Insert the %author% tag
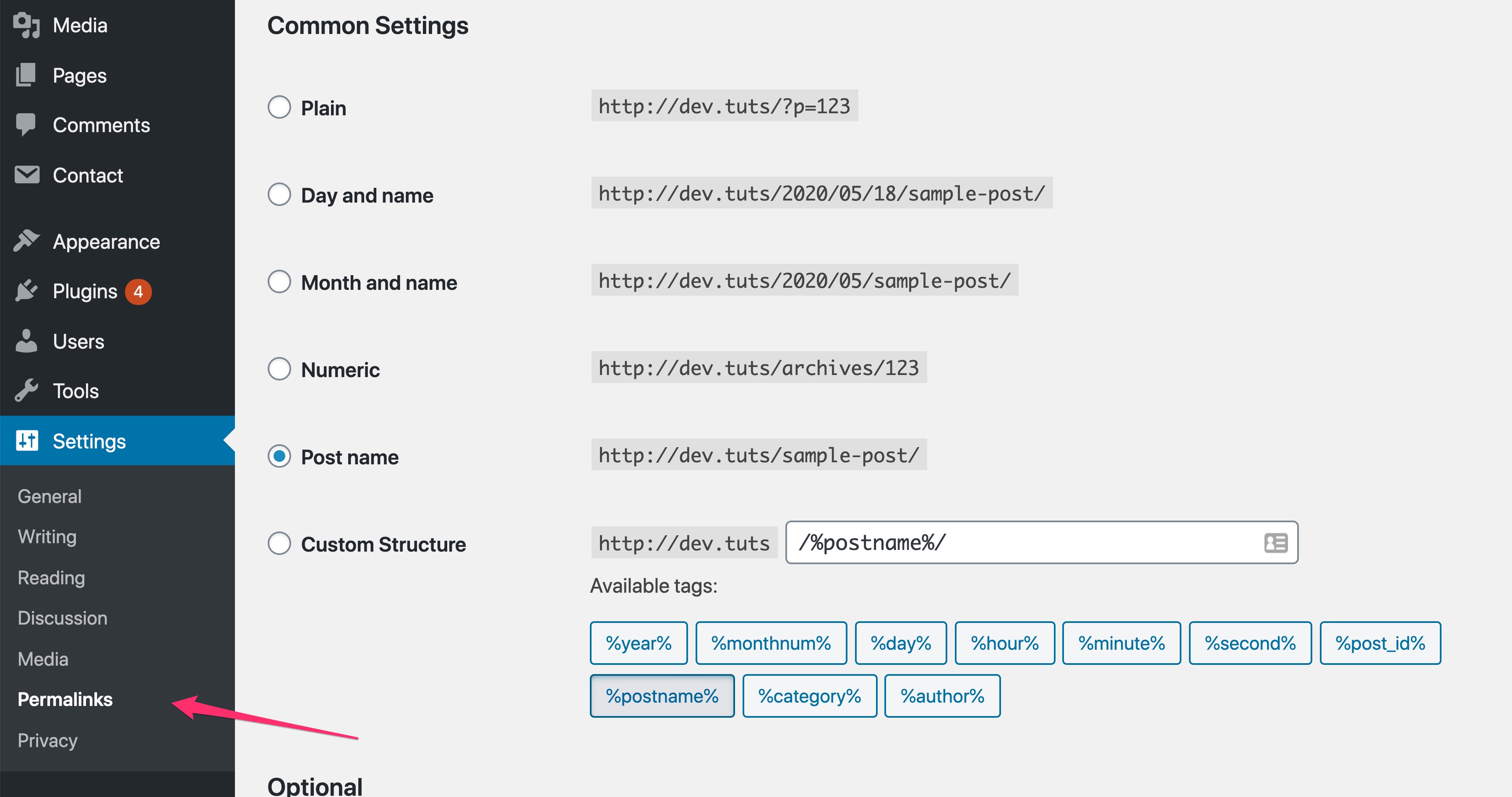Screen dimensions: 1512x797 pyautogui.click(x=943, y=696)
